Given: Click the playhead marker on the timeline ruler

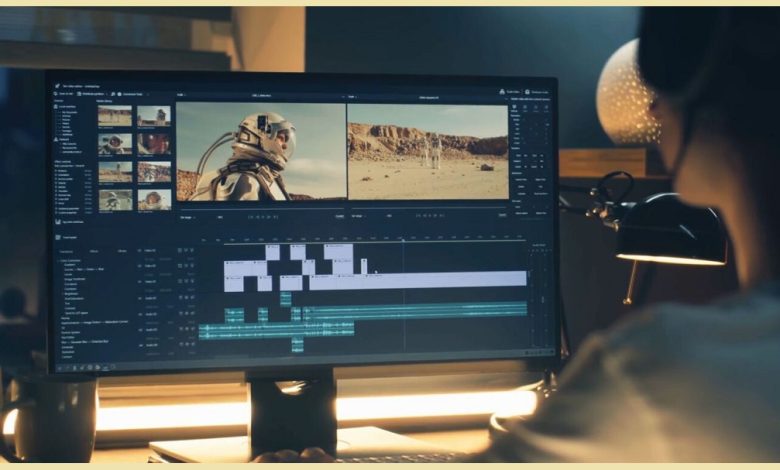Looking at the screenshot, I should (402, 240).
